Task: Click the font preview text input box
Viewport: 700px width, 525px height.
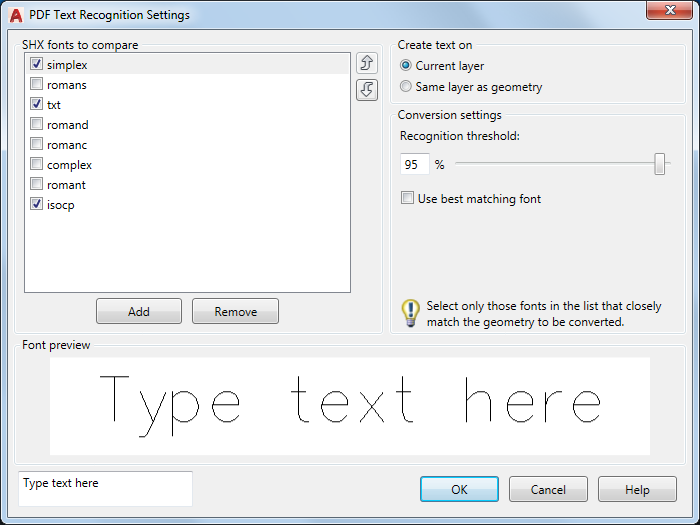Action: pos(105,489)
